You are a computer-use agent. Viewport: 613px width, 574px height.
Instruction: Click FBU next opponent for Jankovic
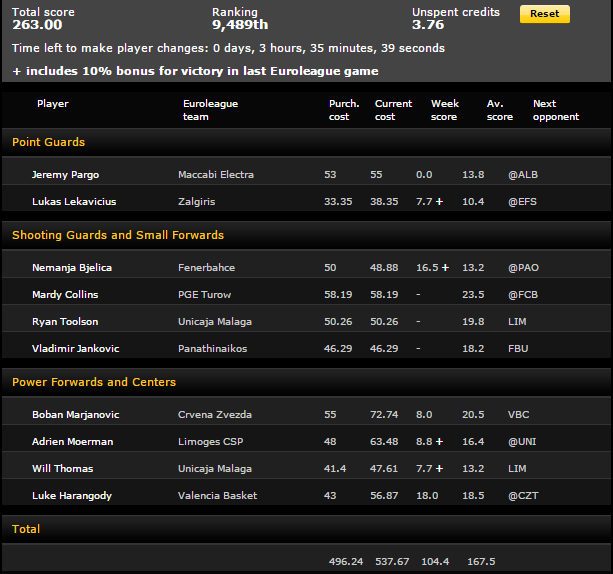click(x=518, y=349)
